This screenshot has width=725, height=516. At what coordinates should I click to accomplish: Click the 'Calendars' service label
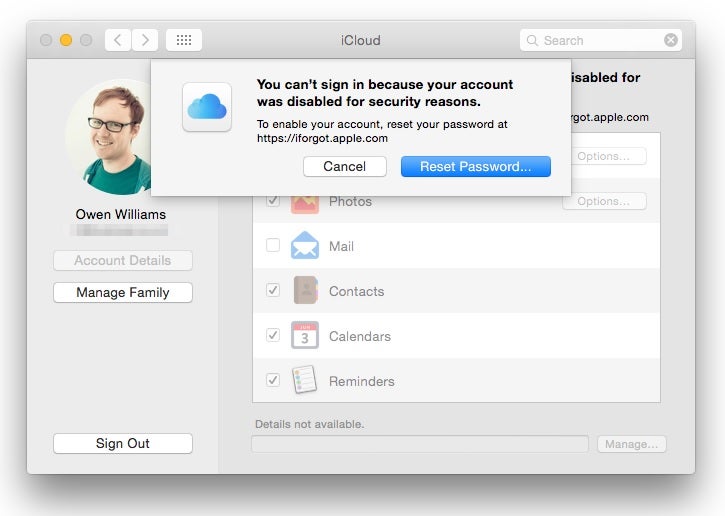(x=360, y=336)
